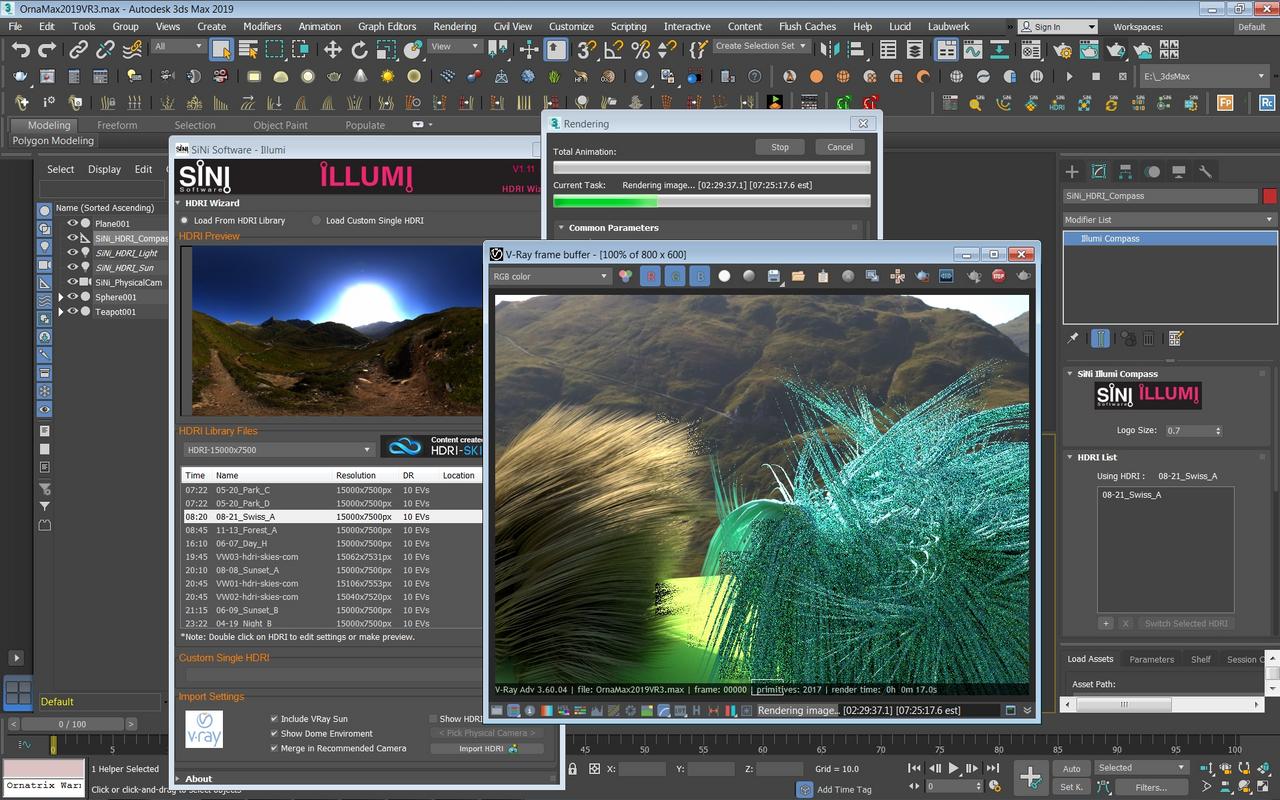Viewport: 1280px width, 800px height.
Task: Cancel the render in Rendering dialog
Action: pos(840,147)
